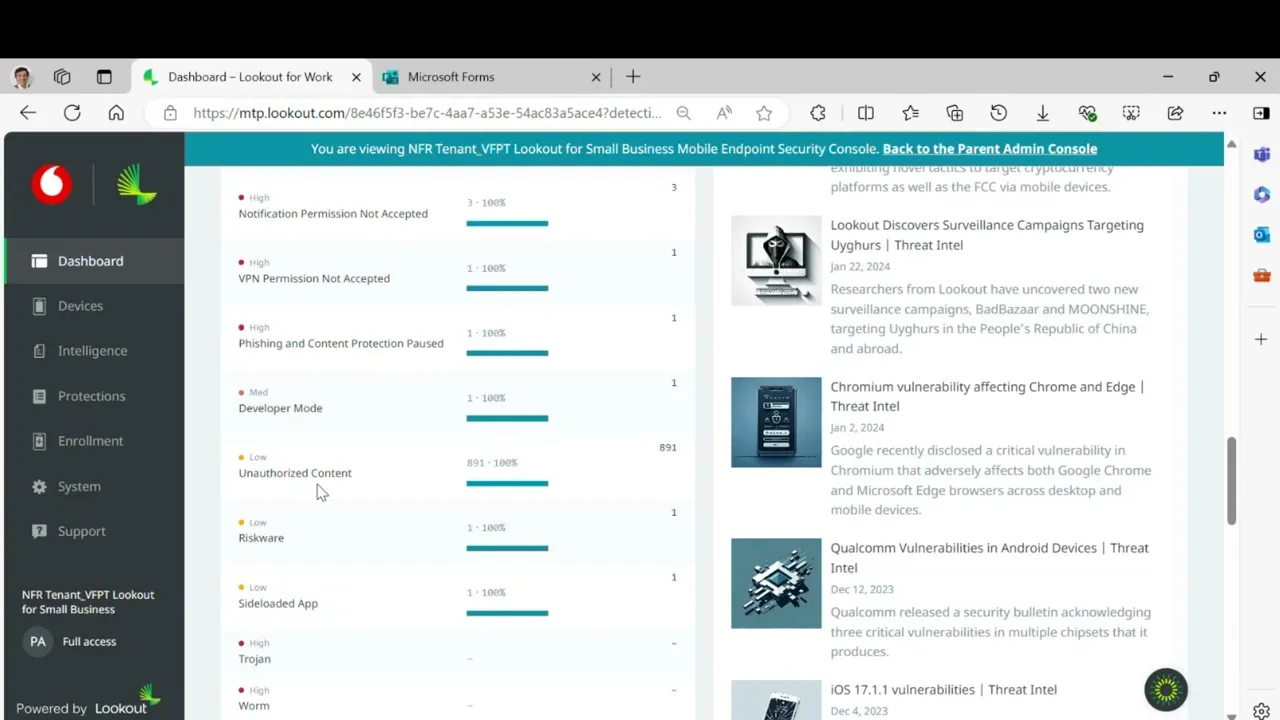Click the Unauthorized Content progress bar
Screen dimensions: 1280x720
pos(507,483)
